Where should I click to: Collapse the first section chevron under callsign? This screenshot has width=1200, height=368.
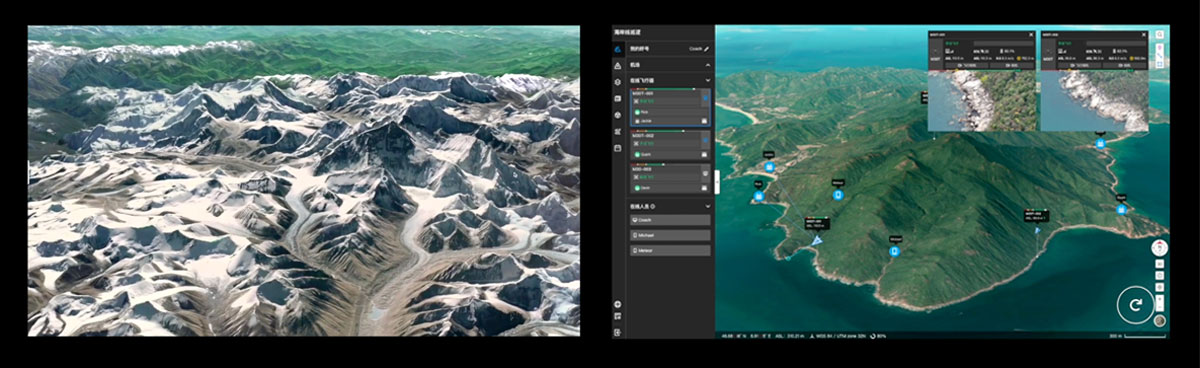tap(708, 65)
